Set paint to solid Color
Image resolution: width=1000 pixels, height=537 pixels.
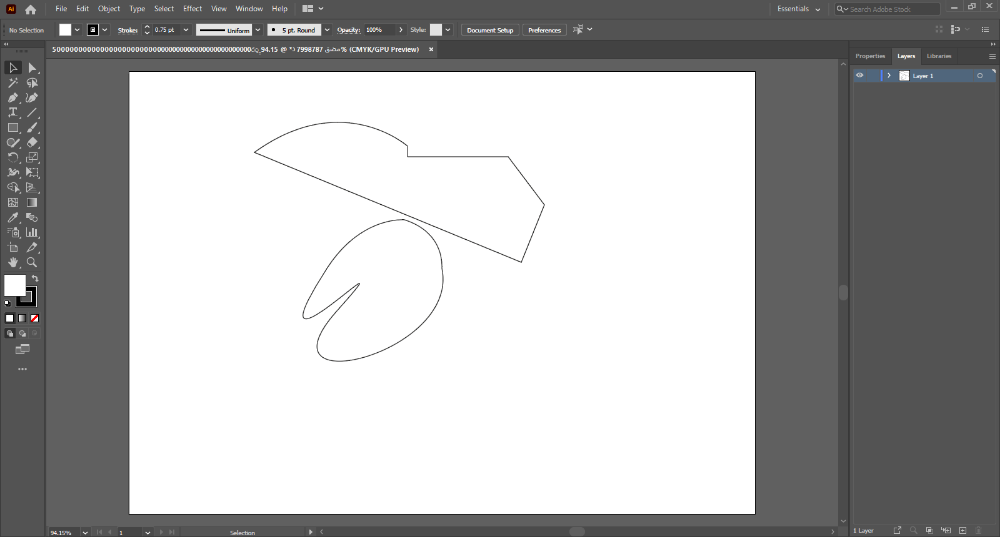click(x=10, y=318)
